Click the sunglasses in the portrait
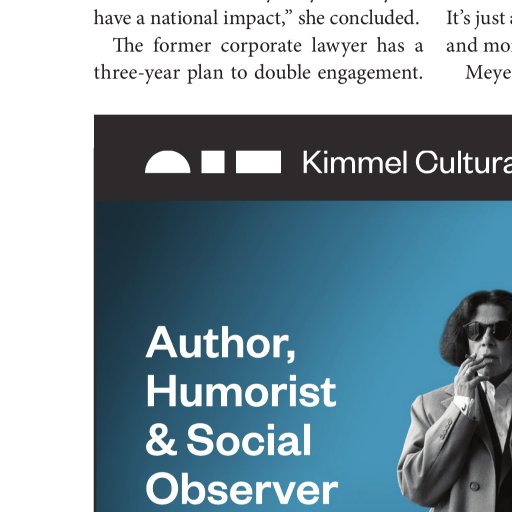512x512 pixels. point(487,331)
